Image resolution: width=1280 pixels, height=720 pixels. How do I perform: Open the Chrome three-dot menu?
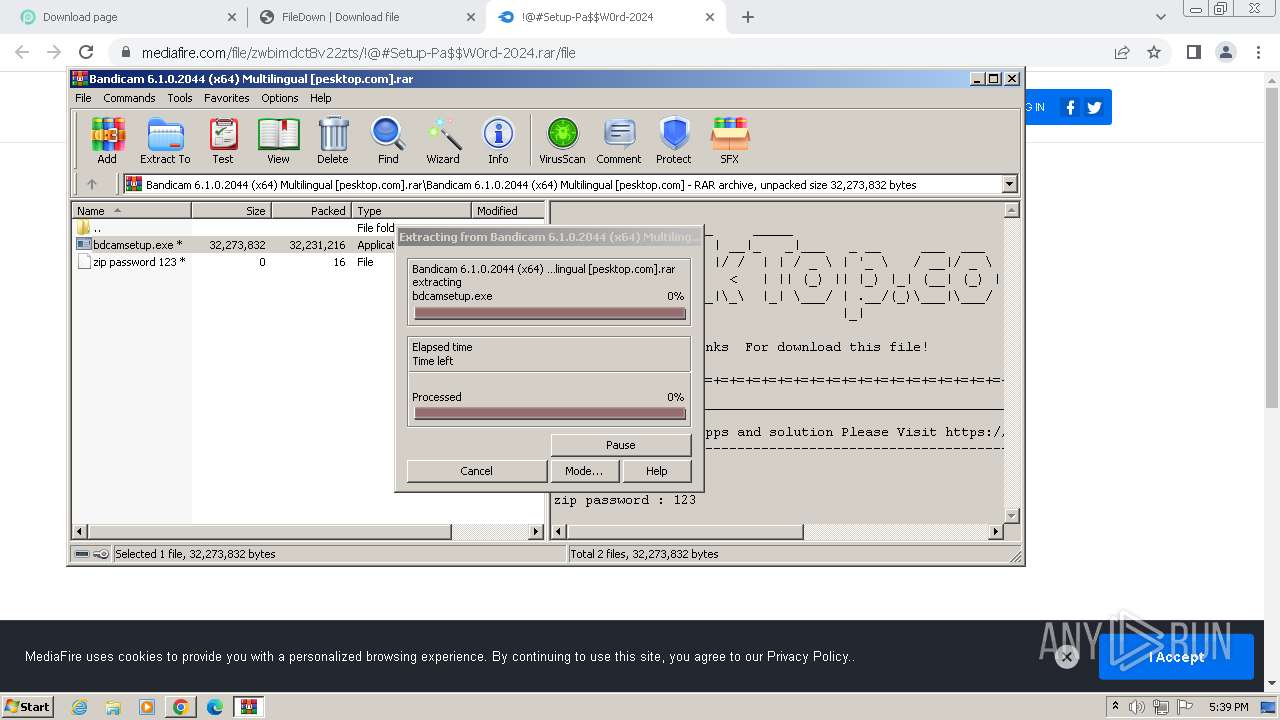[1258, 53]
